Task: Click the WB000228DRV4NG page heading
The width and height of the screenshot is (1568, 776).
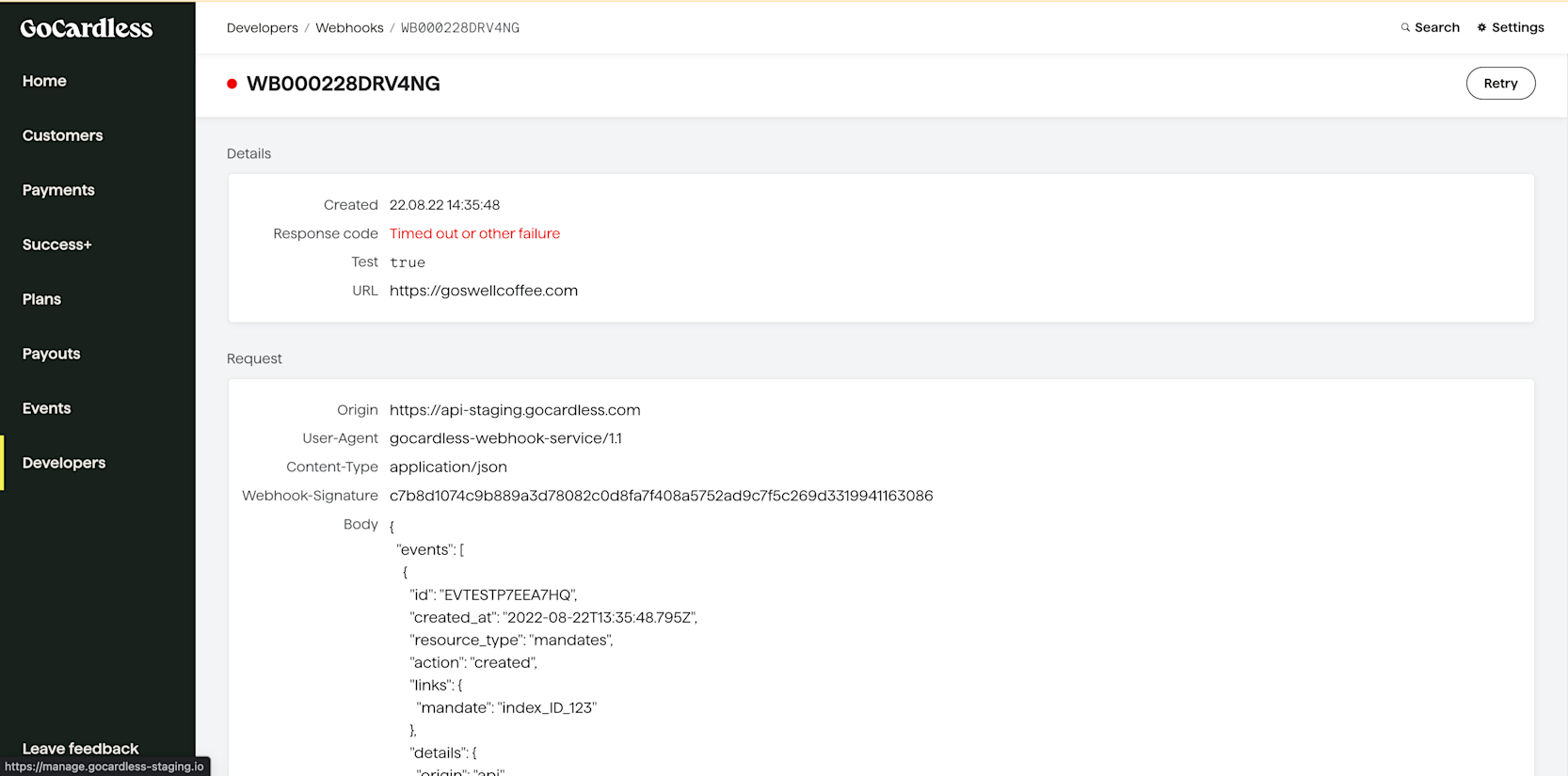Action: (x=344, y=84)
